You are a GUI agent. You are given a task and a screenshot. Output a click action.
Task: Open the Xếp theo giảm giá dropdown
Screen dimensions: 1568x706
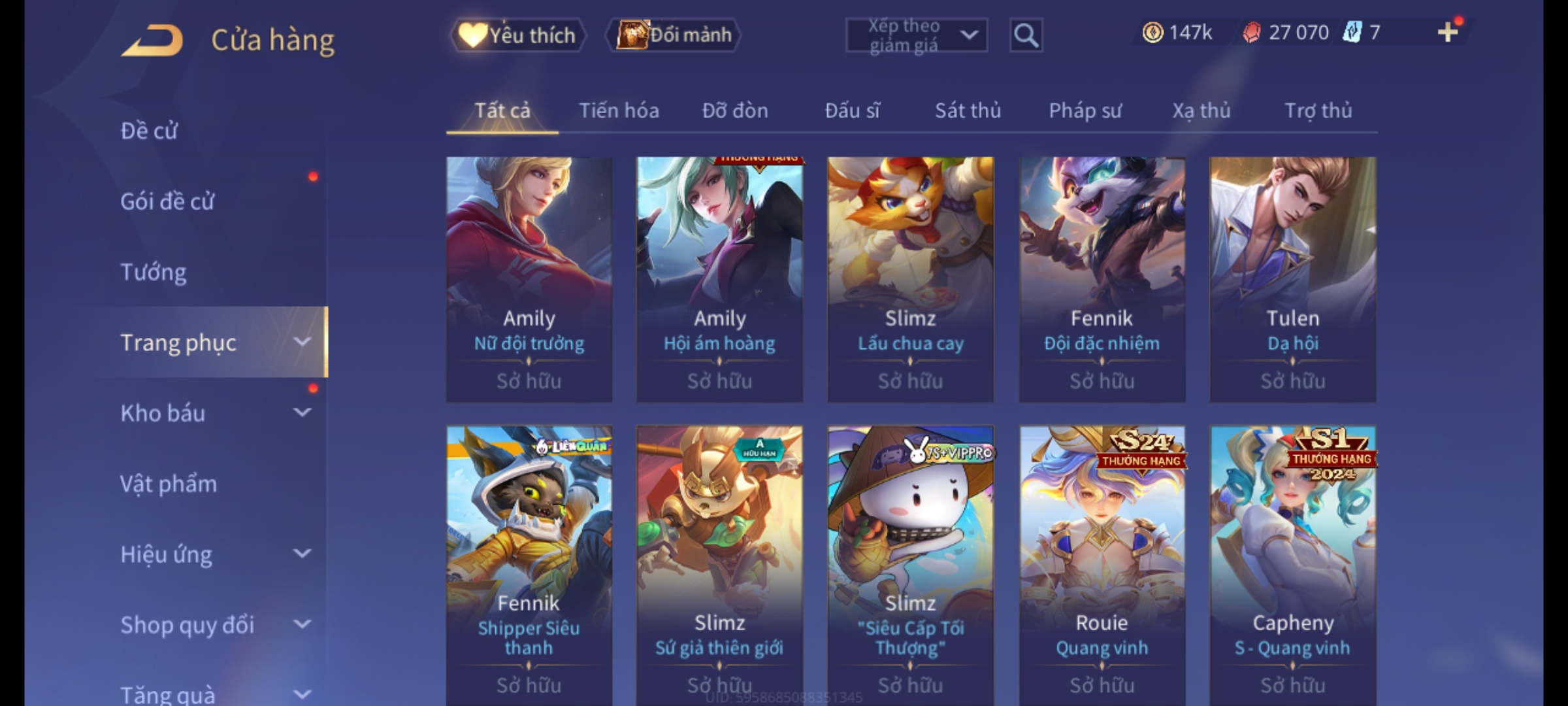[917, 35]
